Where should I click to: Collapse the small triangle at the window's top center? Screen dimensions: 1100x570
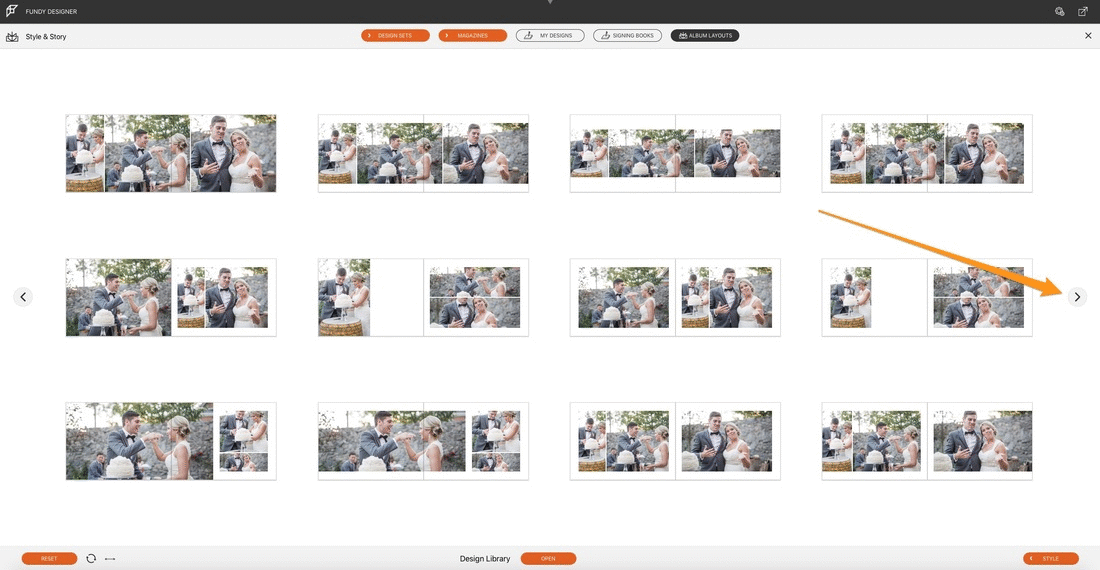(550, 3)
